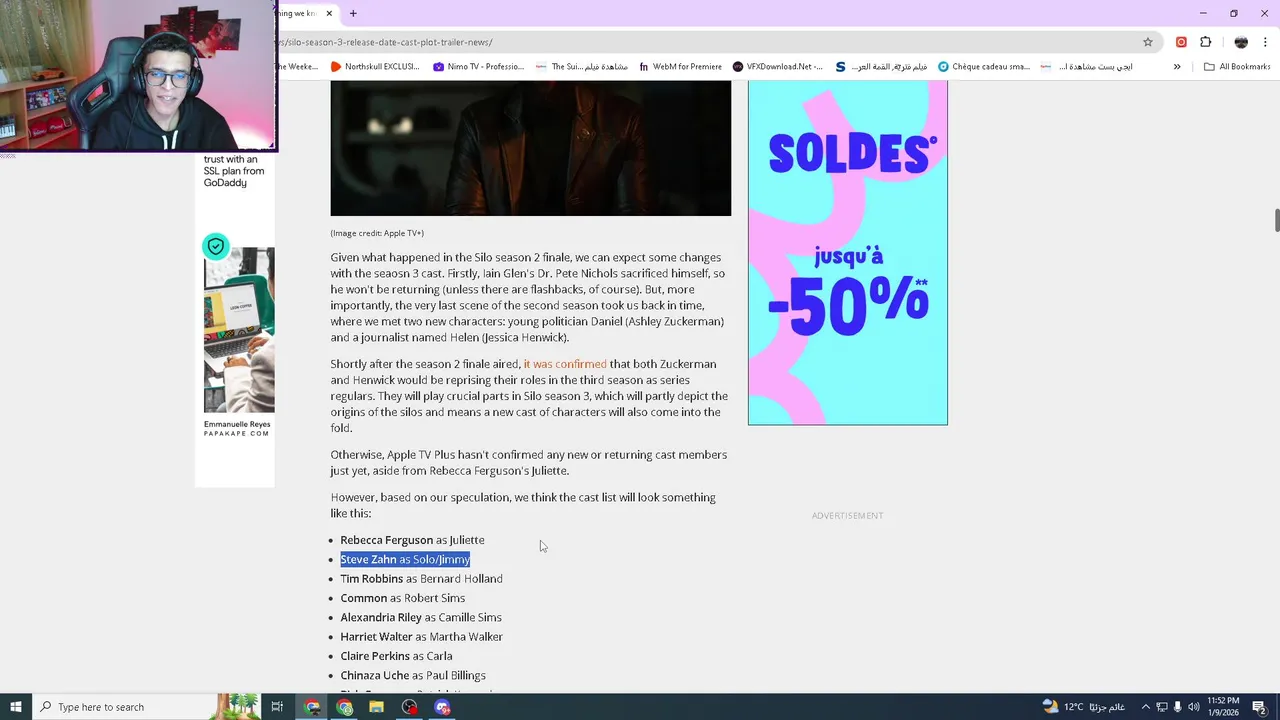Show hidden system tray icons
This screenshot has height=720, width=1280.
tap(1146, 707)
